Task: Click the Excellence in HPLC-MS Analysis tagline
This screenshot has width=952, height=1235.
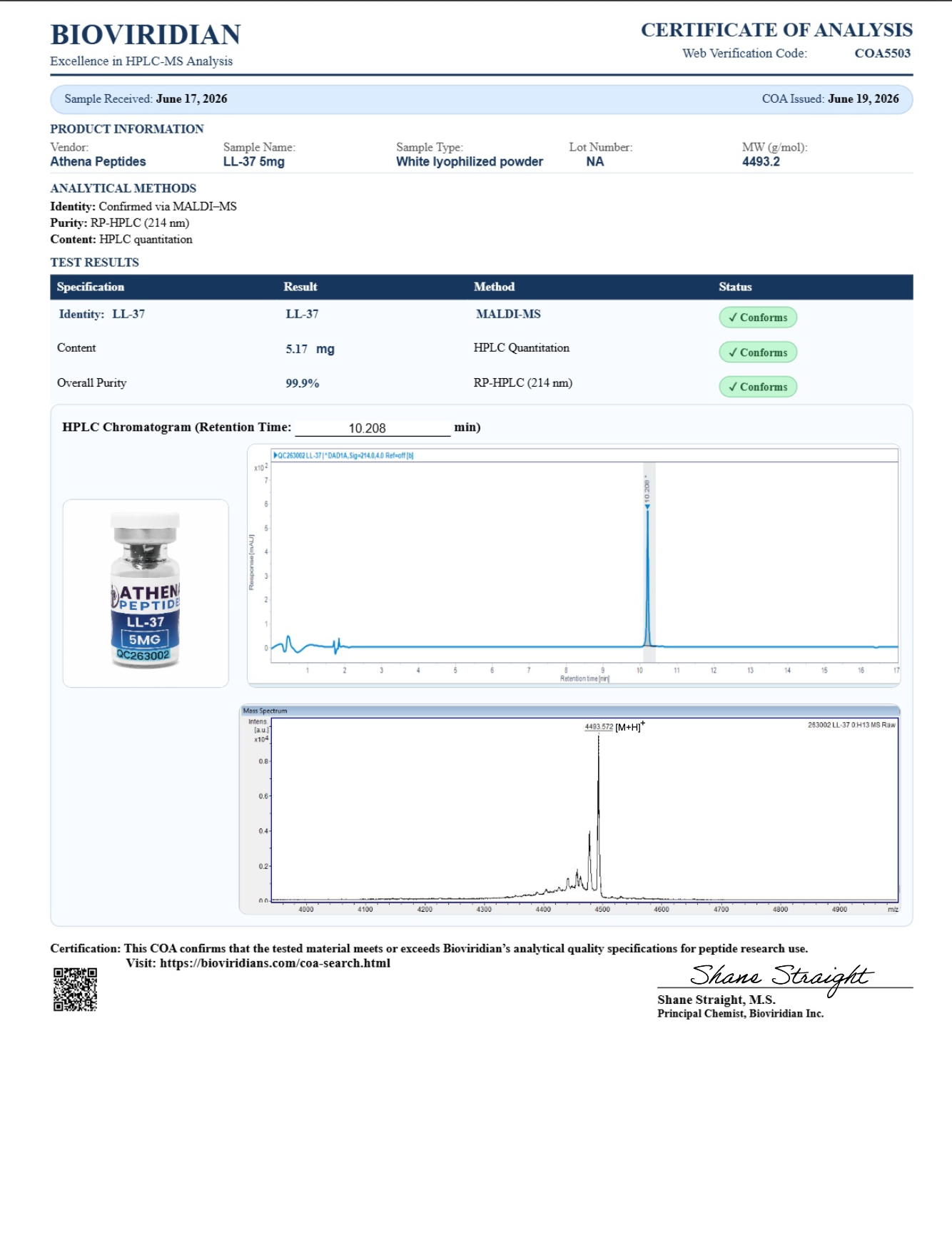Action: tap(141, 61)
